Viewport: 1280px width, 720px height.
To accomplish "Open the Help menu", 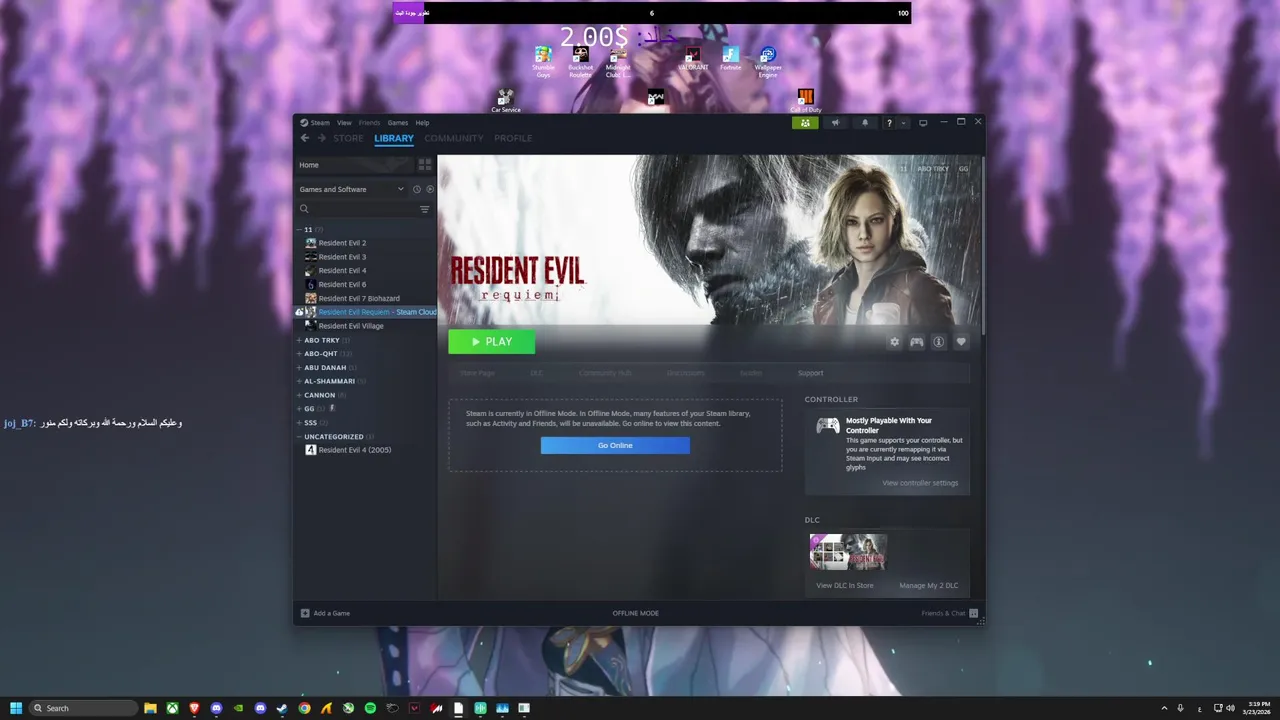I will (x=422, y=123).
